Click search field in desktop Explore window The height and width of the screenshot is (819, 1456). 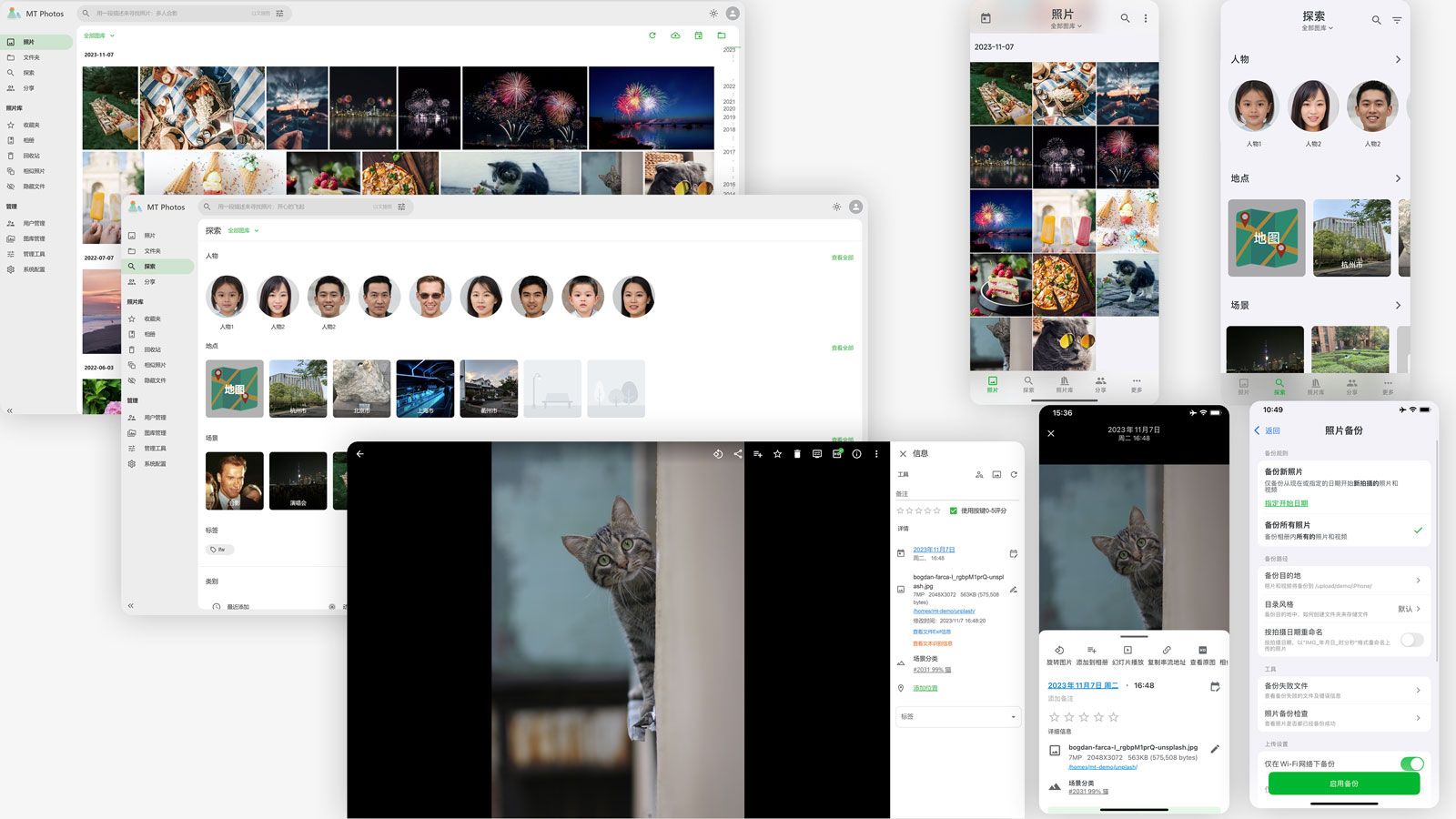307,207
